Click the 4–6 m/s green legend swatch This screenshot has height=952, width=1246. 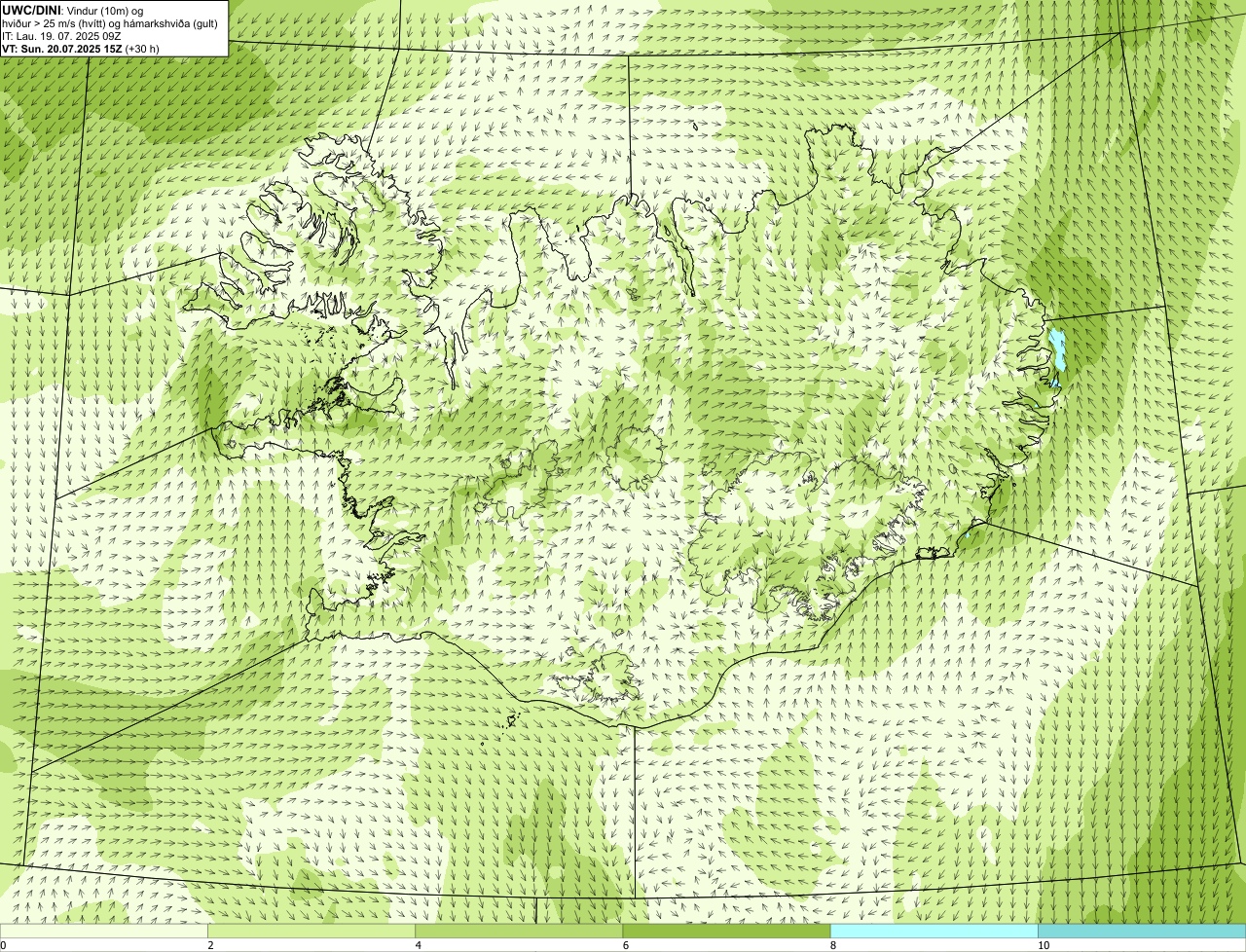pyautogui.click(x=519, y=932)
